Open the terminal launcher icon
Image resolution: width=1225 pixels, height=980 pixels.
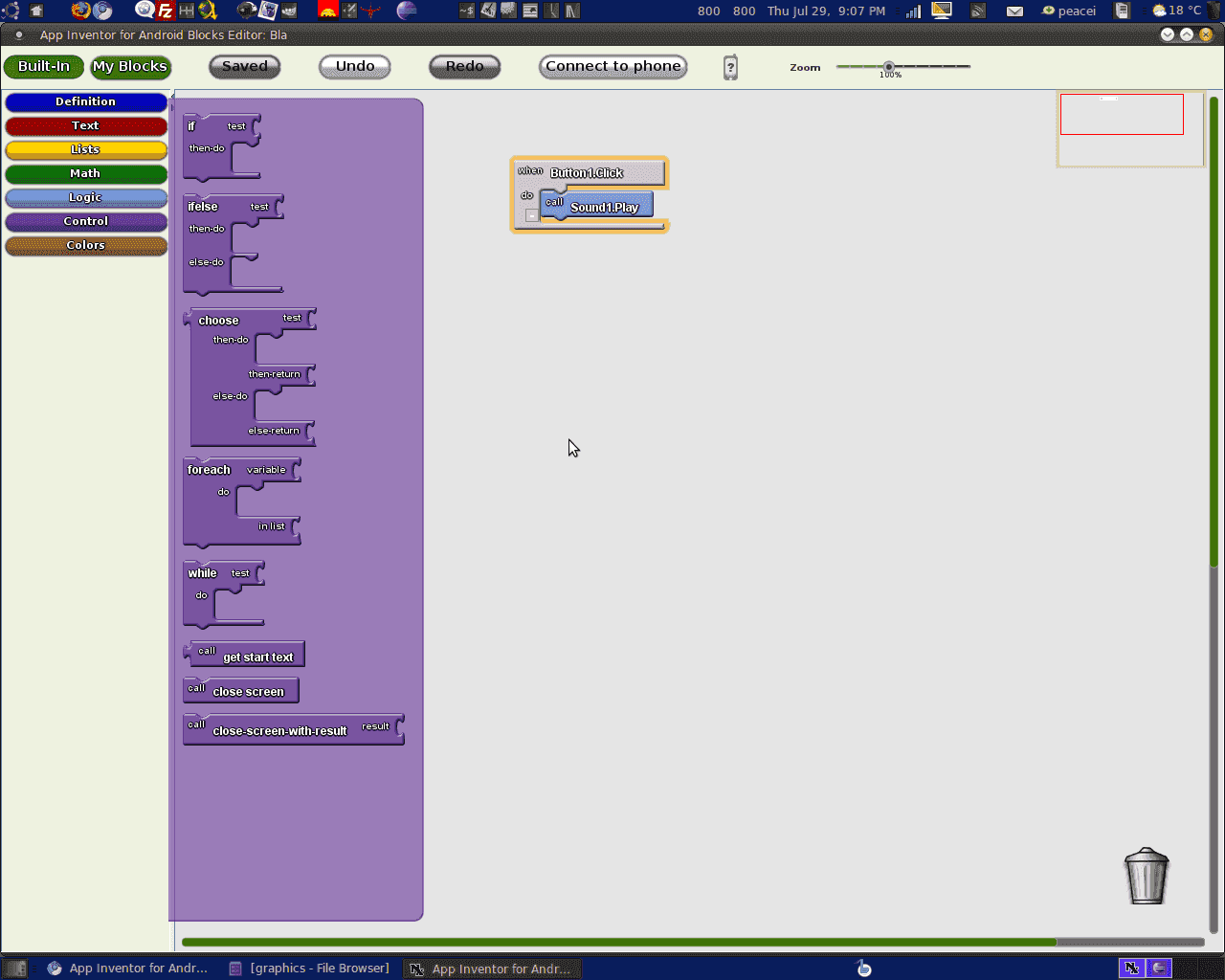point(467,11)
